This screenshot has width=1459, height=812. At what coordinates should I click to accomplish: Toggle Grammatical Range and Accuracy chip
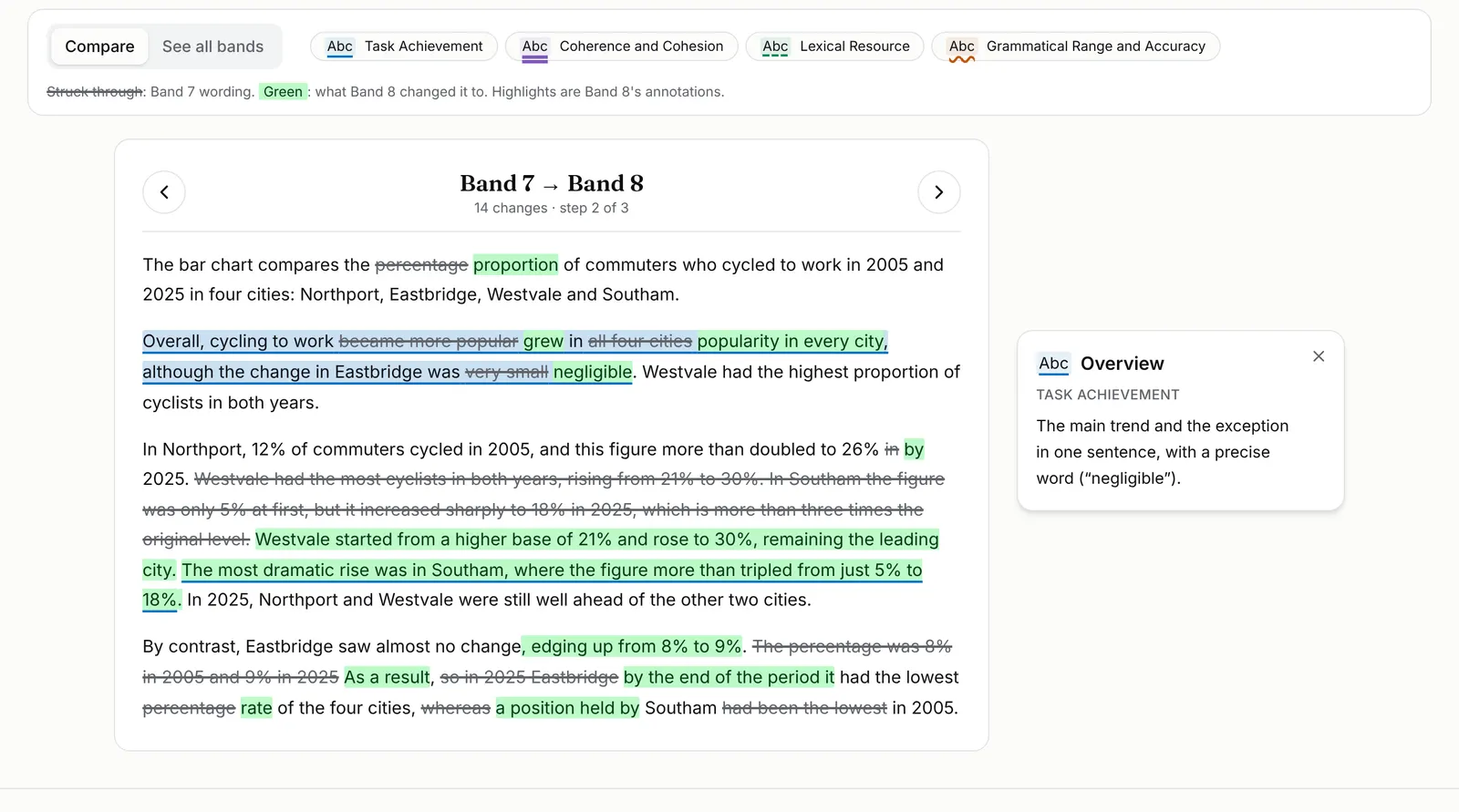[x=1076, y=46]
